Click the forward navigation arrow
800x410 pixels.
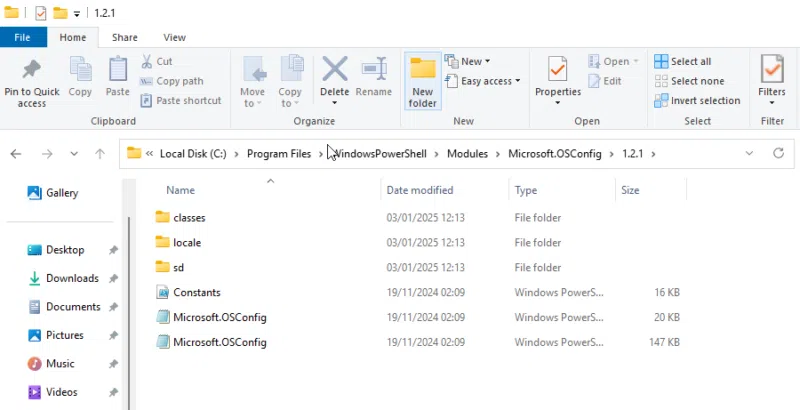click(x=47, y=153)
